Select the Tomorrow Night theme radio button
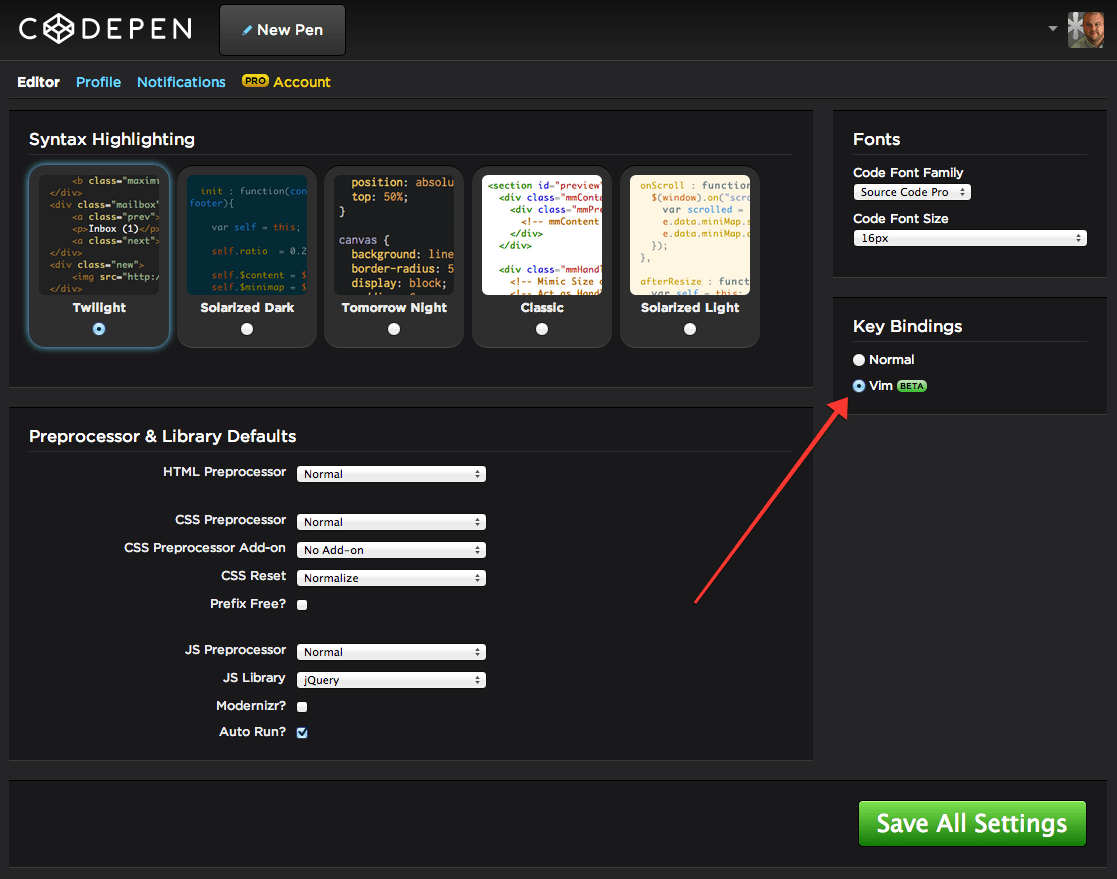 (x=394, y=327)
